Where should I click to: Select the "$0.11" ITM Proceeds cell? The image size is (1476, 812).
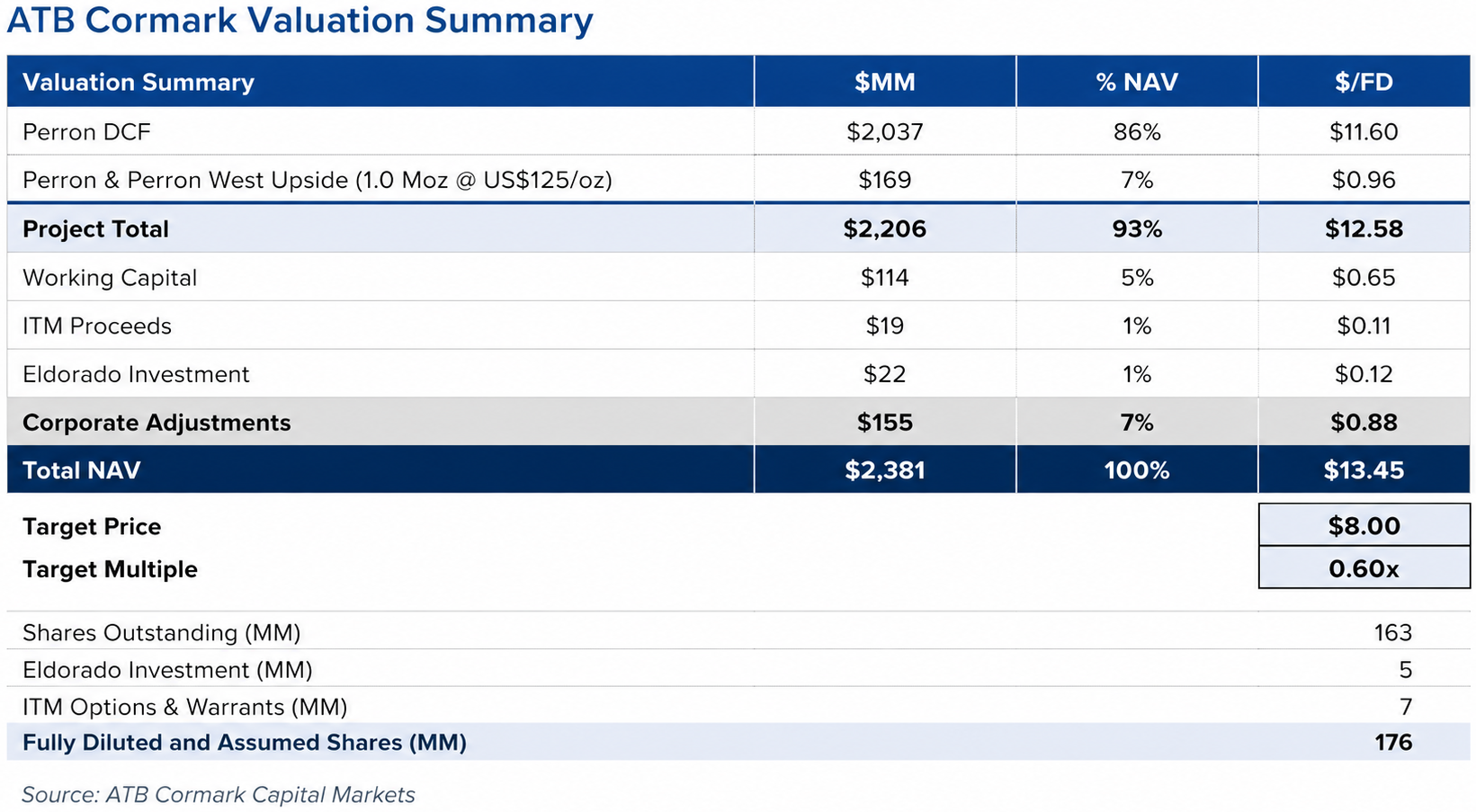1364,326
